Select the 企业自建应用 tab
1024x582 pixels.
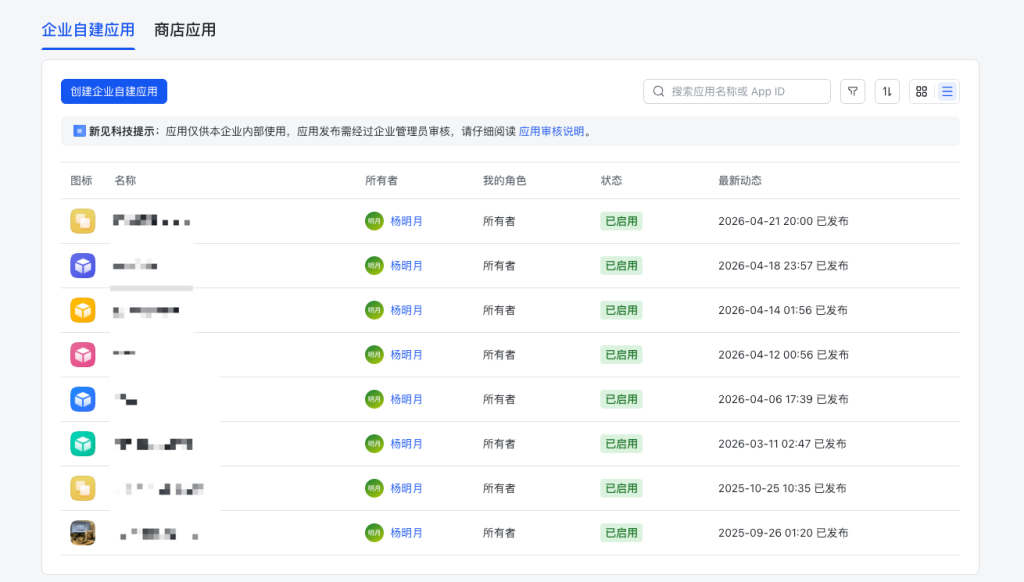click(88, 30)
